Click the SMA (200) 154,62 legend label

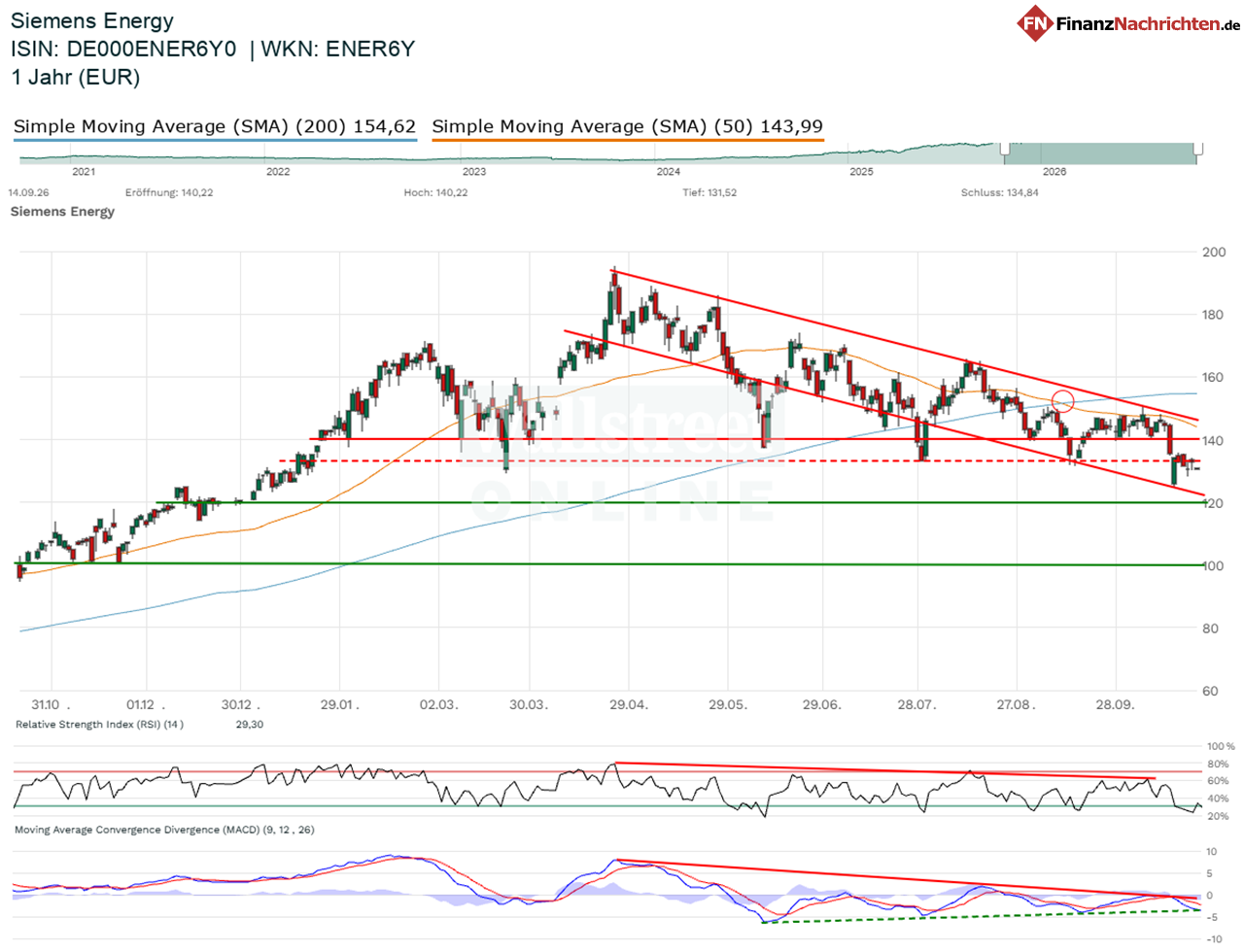(215, 126)
